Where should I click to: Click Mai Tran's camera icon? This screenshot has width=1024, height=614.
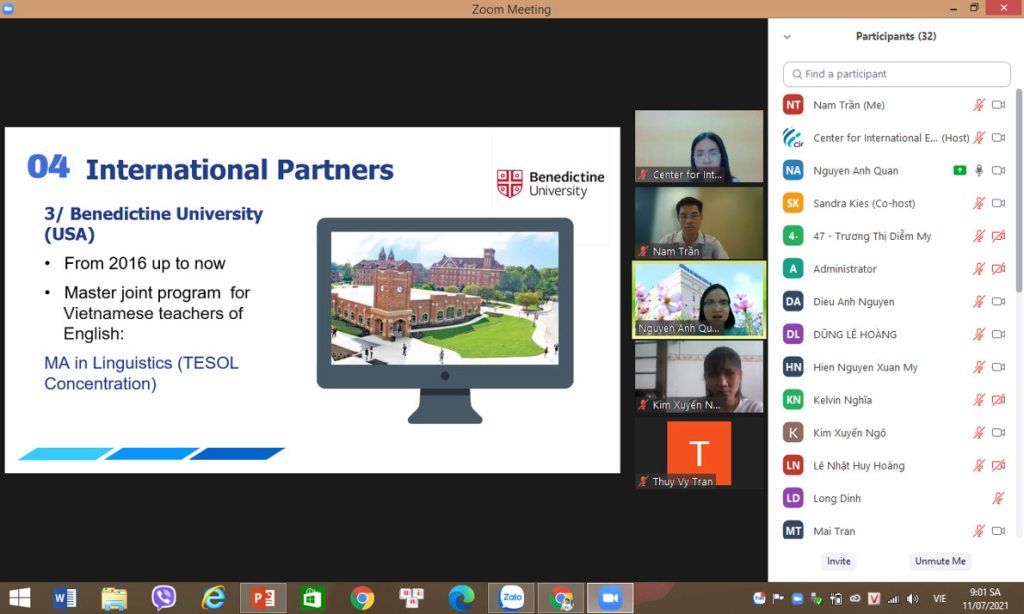pyautogui.click(x=998, y=531)
